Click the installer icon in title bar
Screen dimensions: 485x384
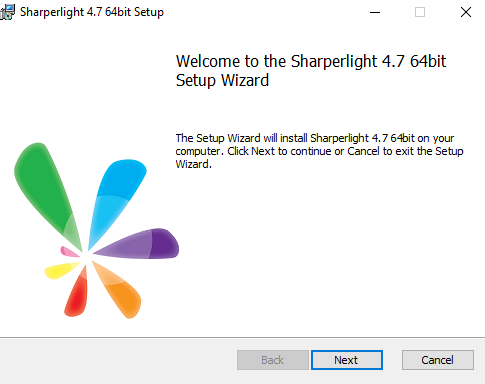(x=7, y=12)
